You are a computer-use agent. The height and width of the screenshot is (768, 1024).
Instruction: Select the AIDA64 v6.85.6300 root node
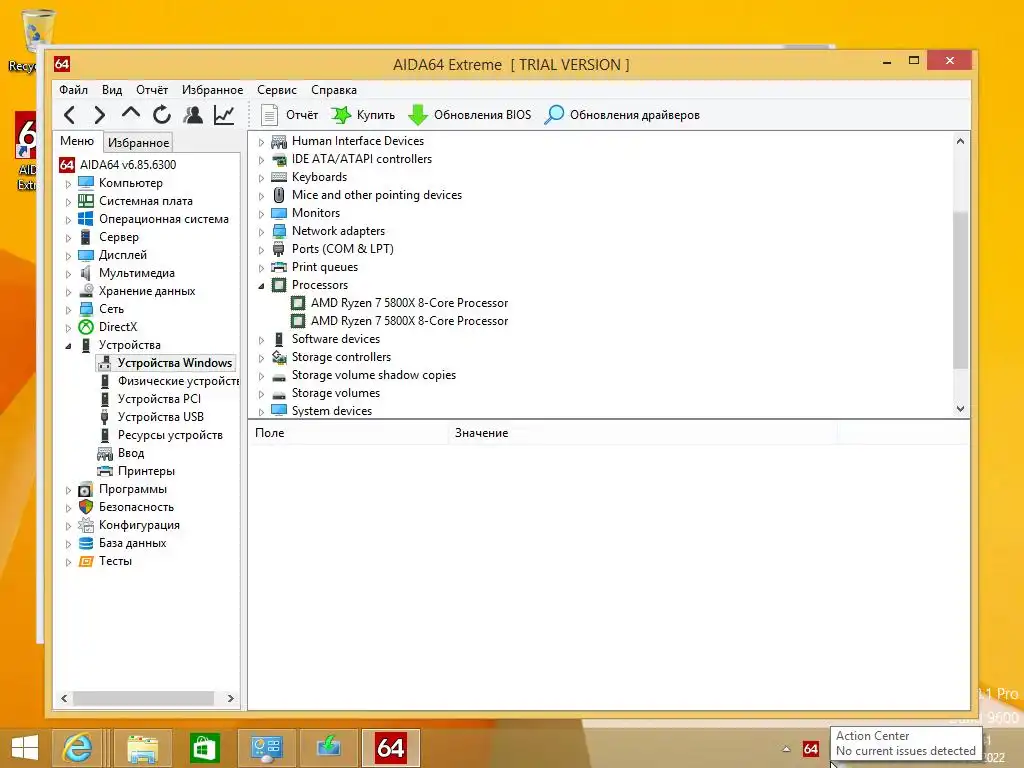point(128,165)
